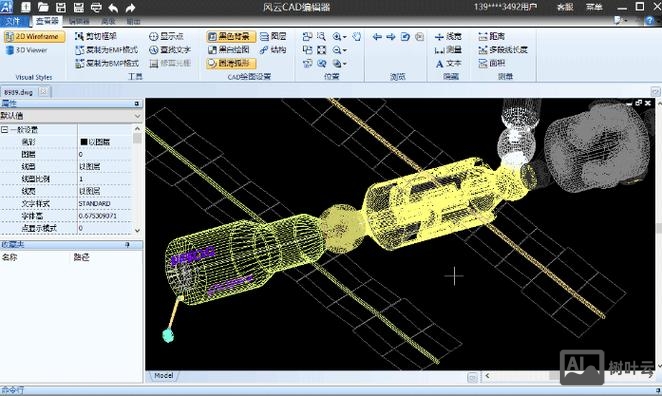
Task: Click the Undo arrow icon
Action: click(x=113, y=8)
